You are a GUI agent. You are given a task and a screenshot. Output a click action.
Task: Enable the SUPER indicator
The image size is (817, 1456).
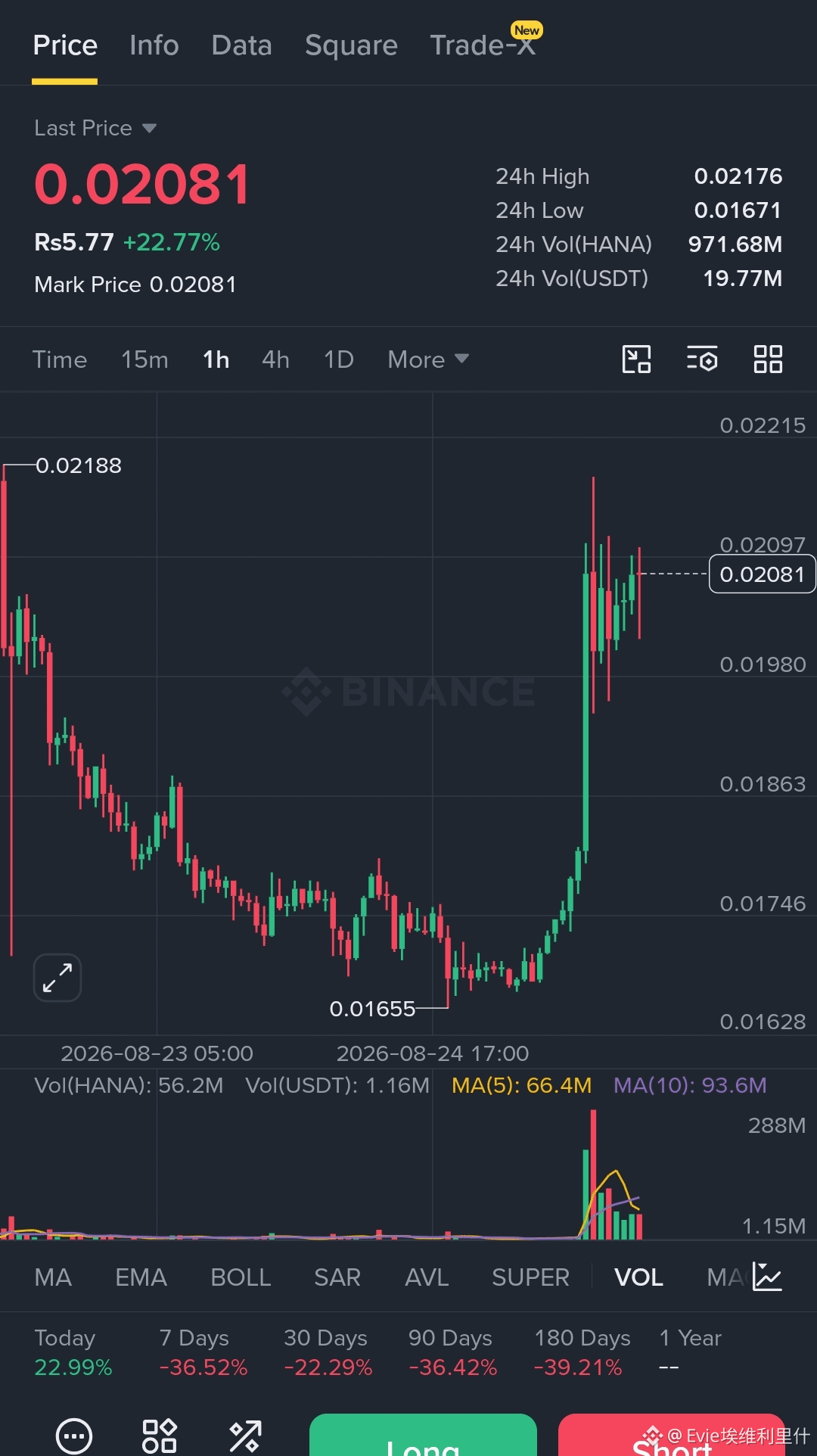530,1277
